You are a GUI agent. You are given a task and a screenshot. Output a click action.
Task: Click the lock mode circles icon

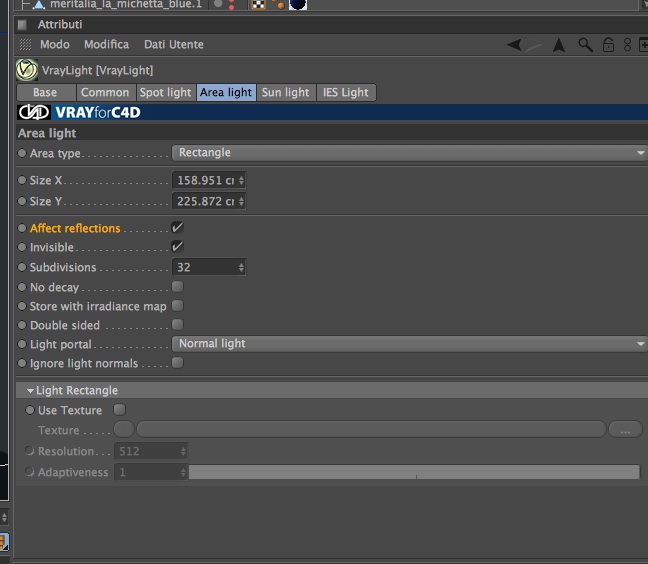[x=627, y=45]
